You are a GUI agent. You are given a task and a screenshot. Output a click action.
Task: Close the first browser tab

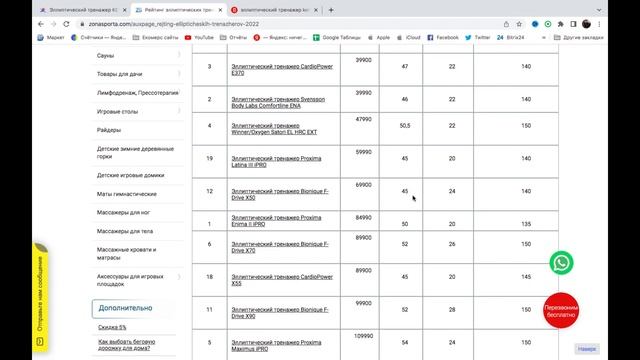tap(124, 10)
